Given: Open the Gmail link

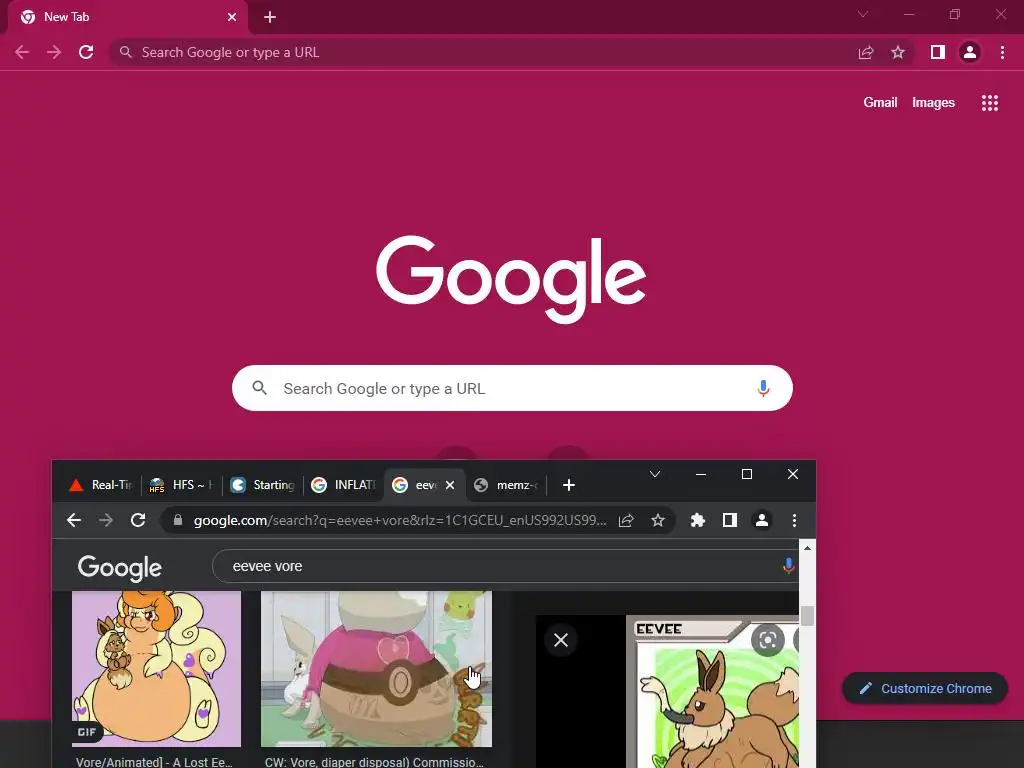Looking at the screenshot, I should coord(880,103).
